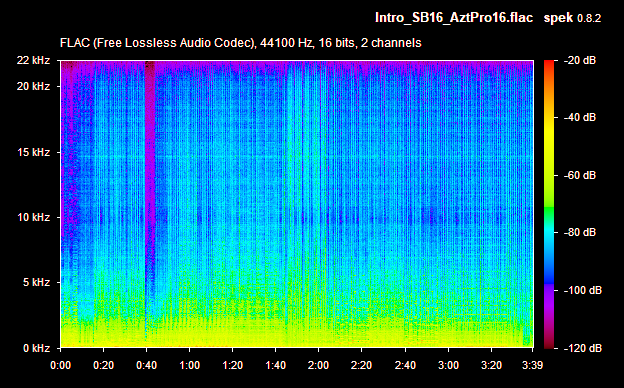Viewport: 624px width, 388px height.
Task: Click the green band of color scale
Action: pos(549,217)
